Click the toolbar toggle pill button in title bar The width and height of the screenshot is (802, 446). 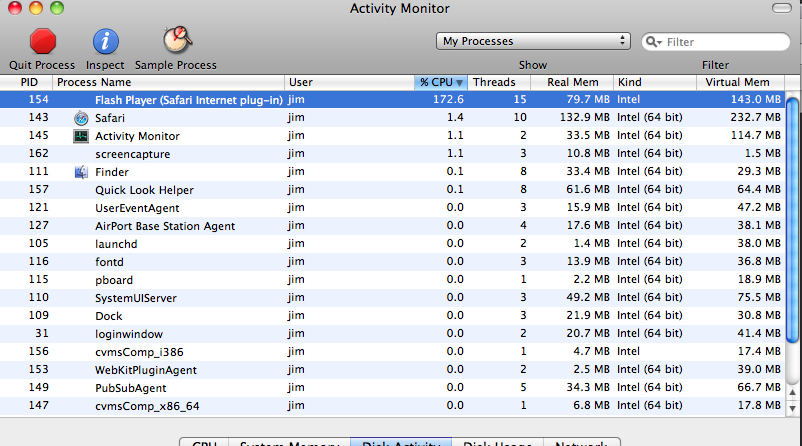pyautogui.click(x=782, y=8)
